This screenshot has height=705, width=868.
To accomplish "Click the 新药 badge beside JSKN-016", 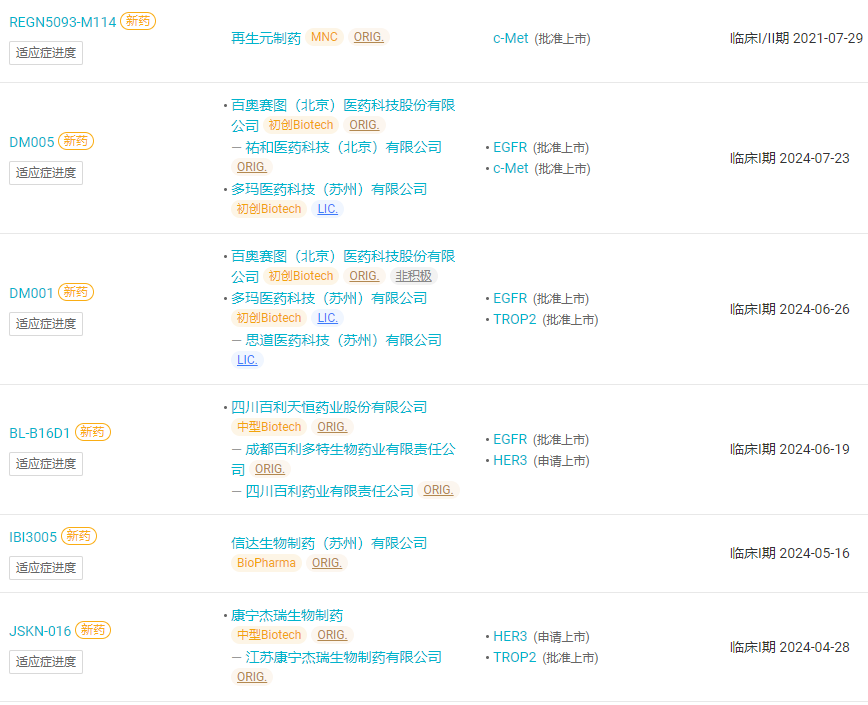I will point(92,630).
